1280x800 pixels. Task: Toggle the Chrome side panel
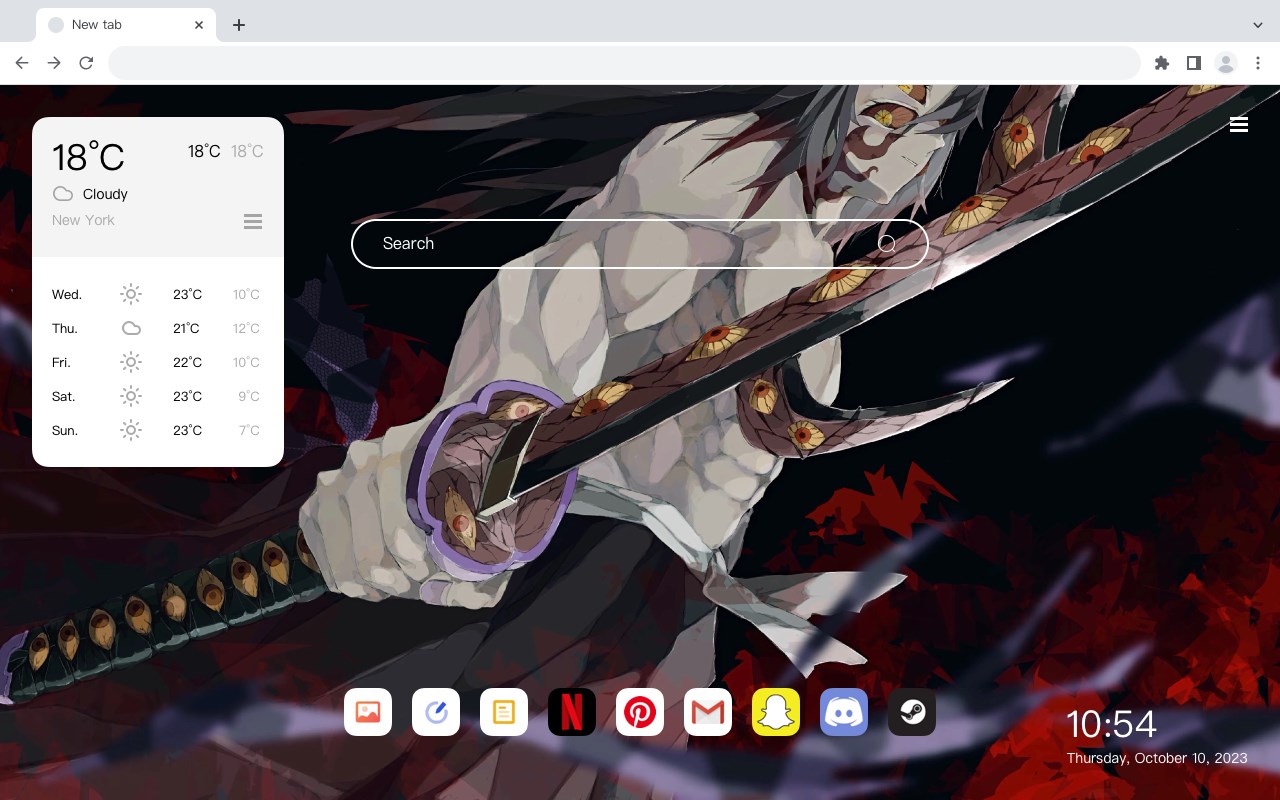coord(1194,63)
